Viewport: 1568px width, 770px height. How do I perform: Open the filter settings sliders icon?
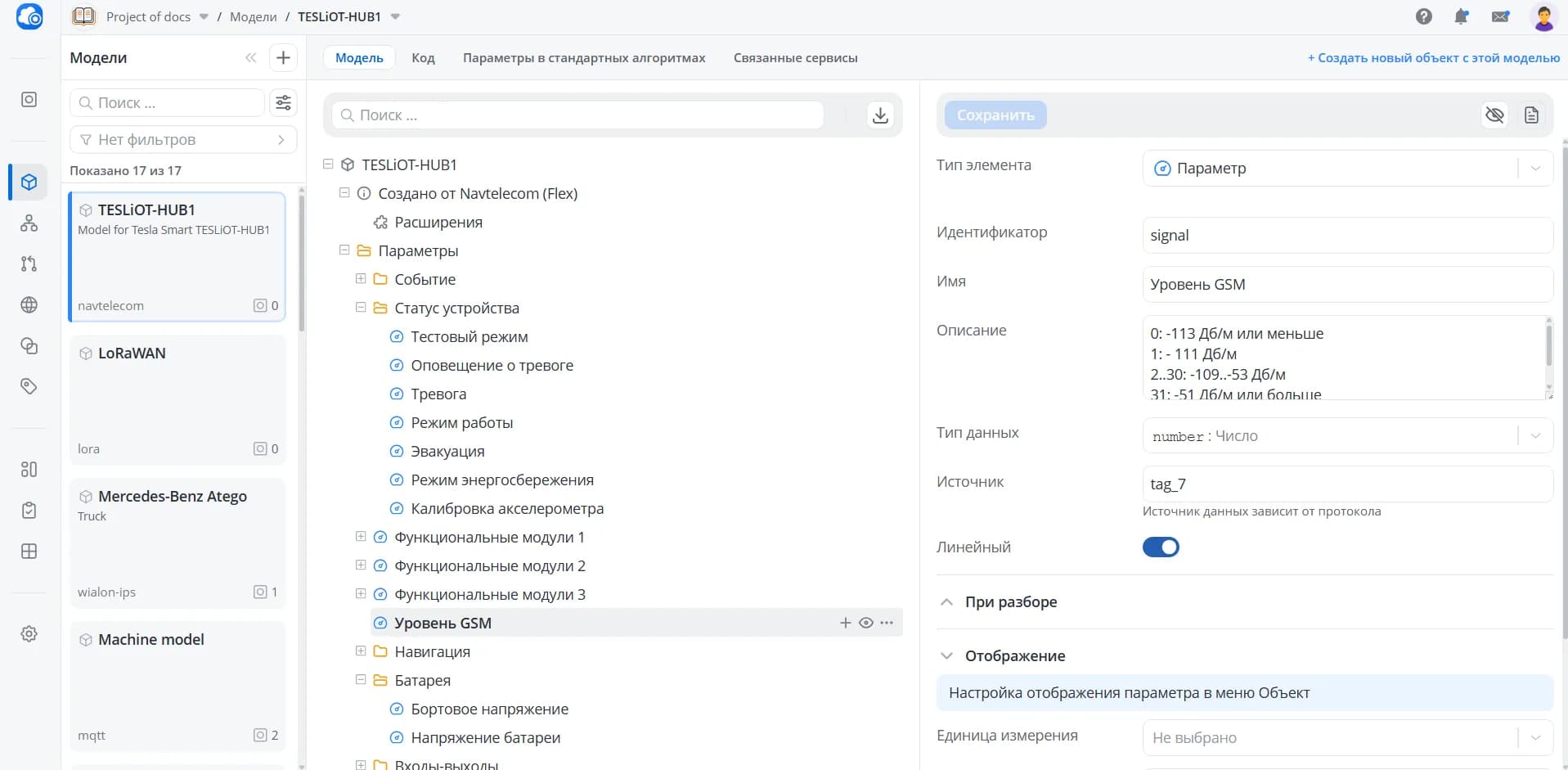pos(283,102)
